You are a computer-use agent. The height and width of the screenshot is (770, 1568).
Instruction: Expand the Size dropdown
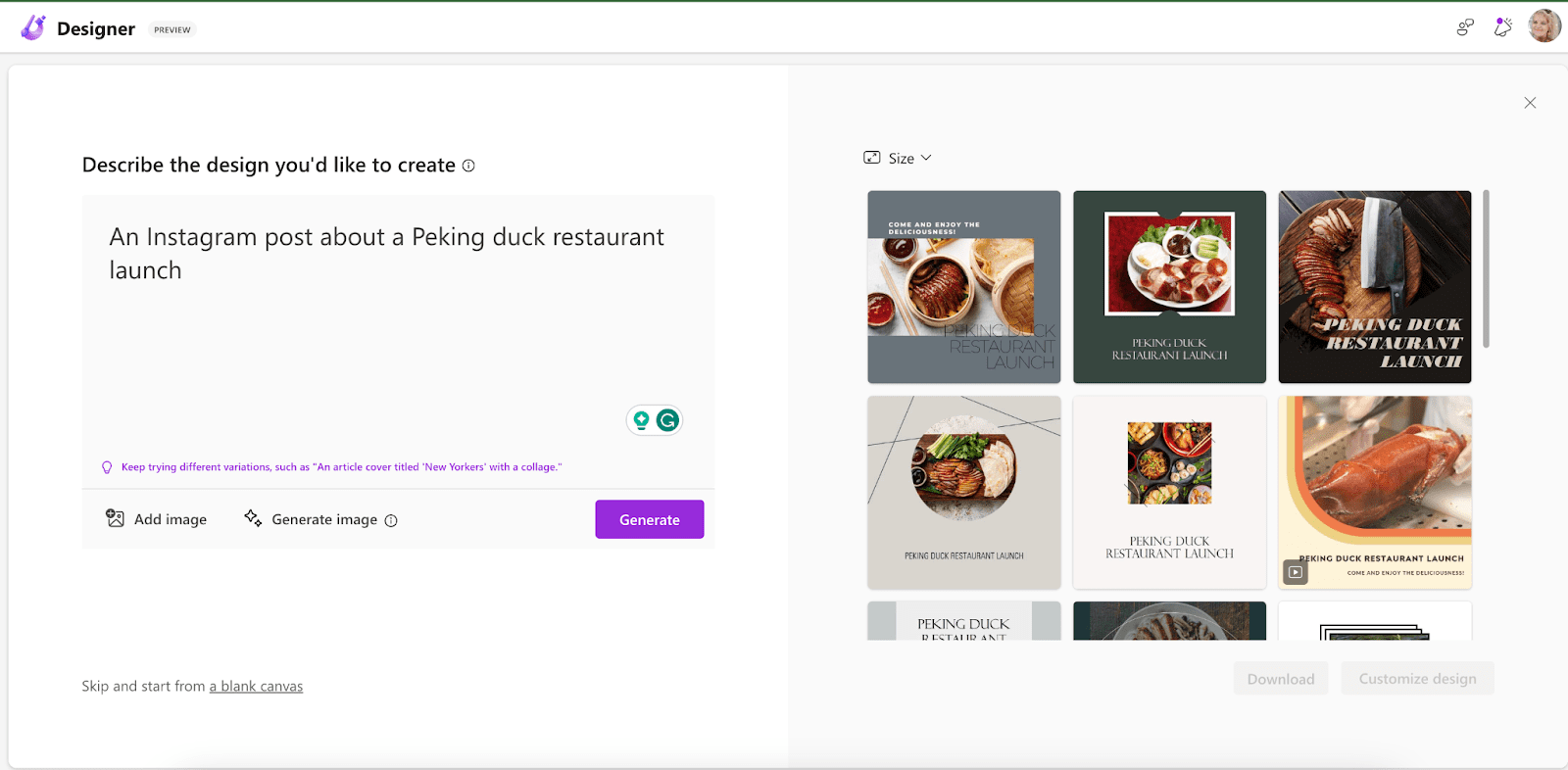pos(898,158)
